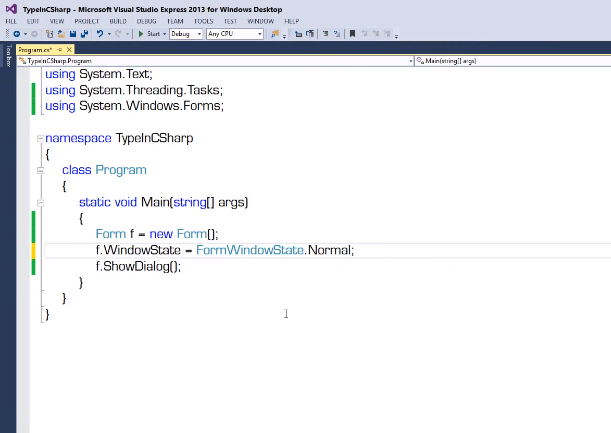Click the Previous Bookmark toolbar icon

(x=364, y=34)
